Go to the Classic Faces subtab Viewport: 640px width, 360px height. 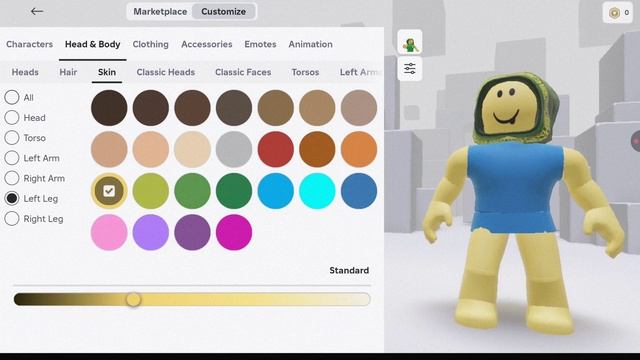pos(243,72)
